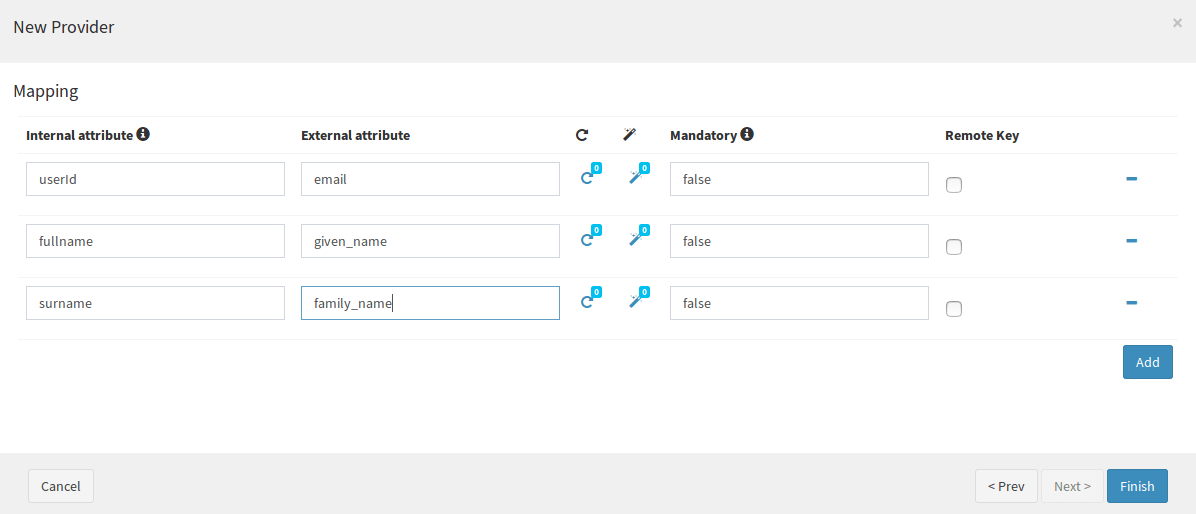The width and height of the screenshot is (1196, 514).
Task: Enable Remote Key checkbox for surname row
Action: tap(953, 308)
